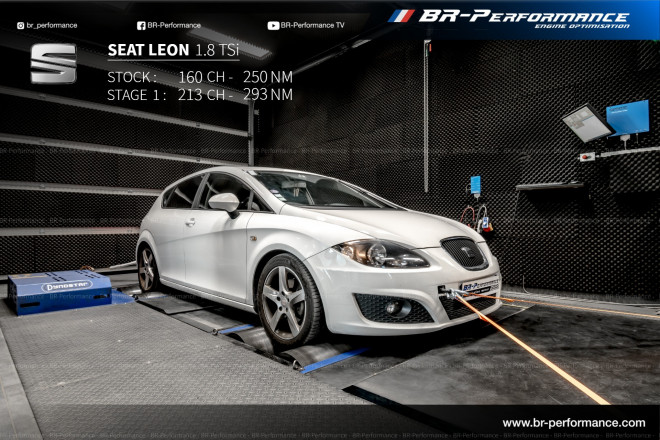The height and width of the screenshot is (440, 660).
Task: Click the French flag emblem in header
Action: 401,16
